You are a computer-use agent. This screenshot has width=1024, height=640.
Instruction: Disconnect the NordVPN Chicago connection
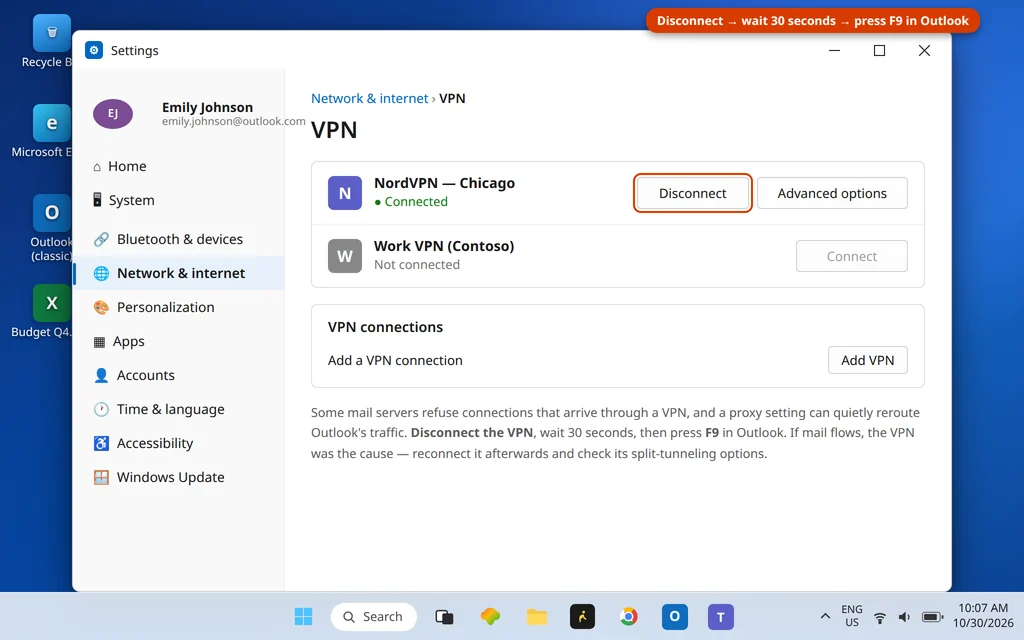[x=692, y=193]
